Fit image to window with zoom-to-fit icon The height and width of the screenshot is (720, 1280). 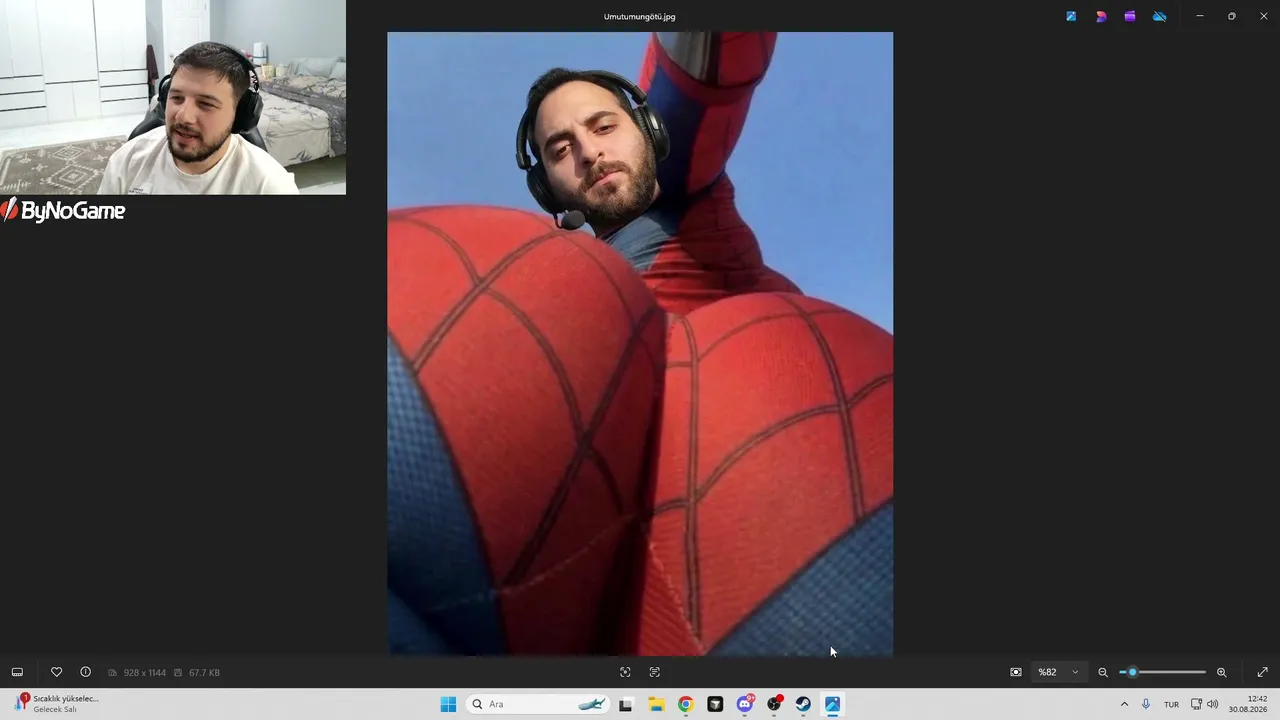(x=1016, y=672)
